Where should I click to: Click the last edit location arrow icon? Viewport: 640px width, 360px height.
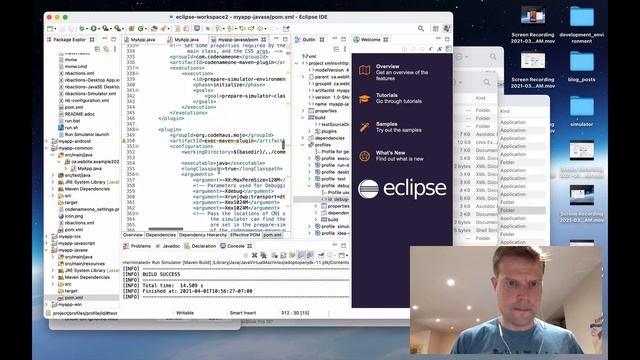[242, 29]
